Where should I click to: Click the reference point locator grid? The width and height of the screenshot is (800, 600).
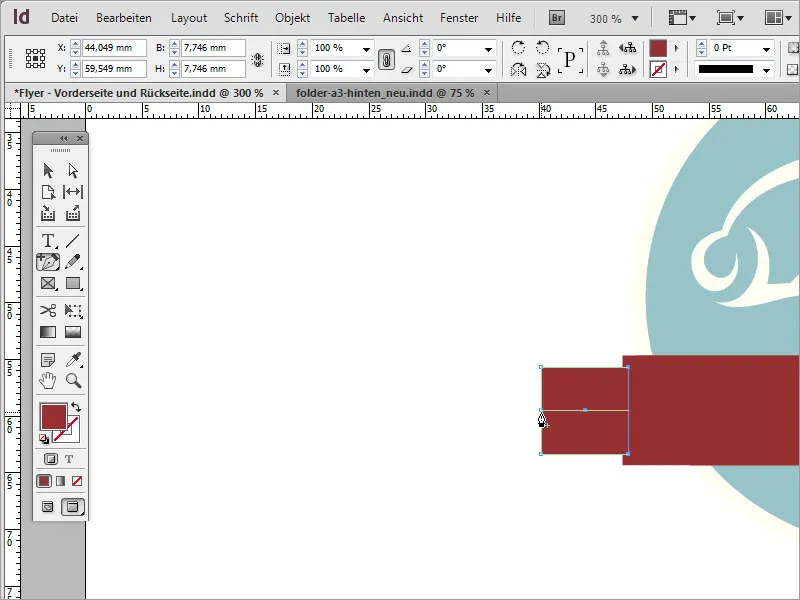click(x=35, y=59)
